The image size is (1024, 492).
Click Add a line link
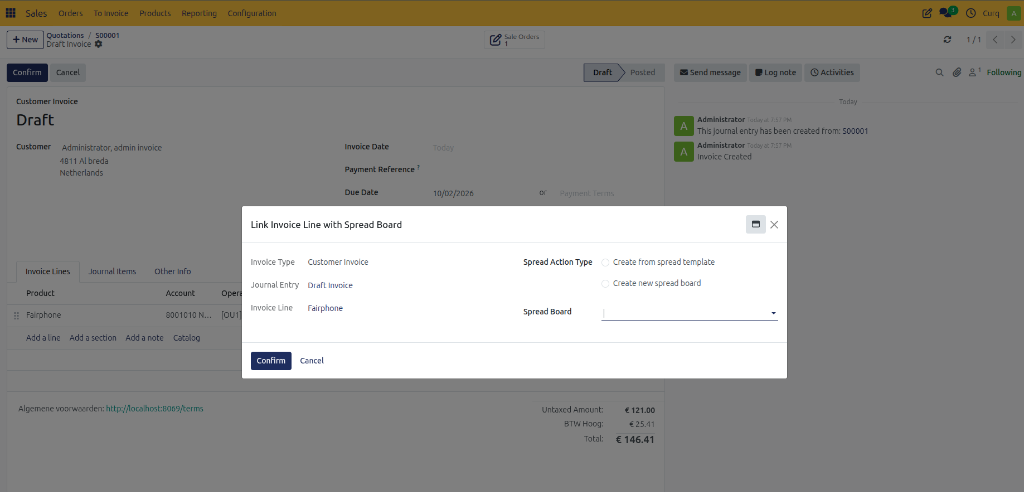(x=43, y=338)
